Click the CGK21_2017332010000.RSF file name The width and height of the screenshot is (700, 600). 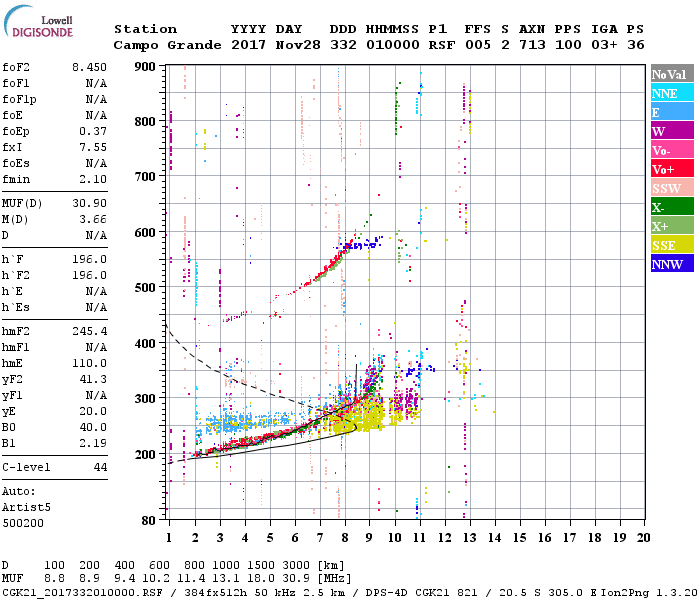coord(82,593)
